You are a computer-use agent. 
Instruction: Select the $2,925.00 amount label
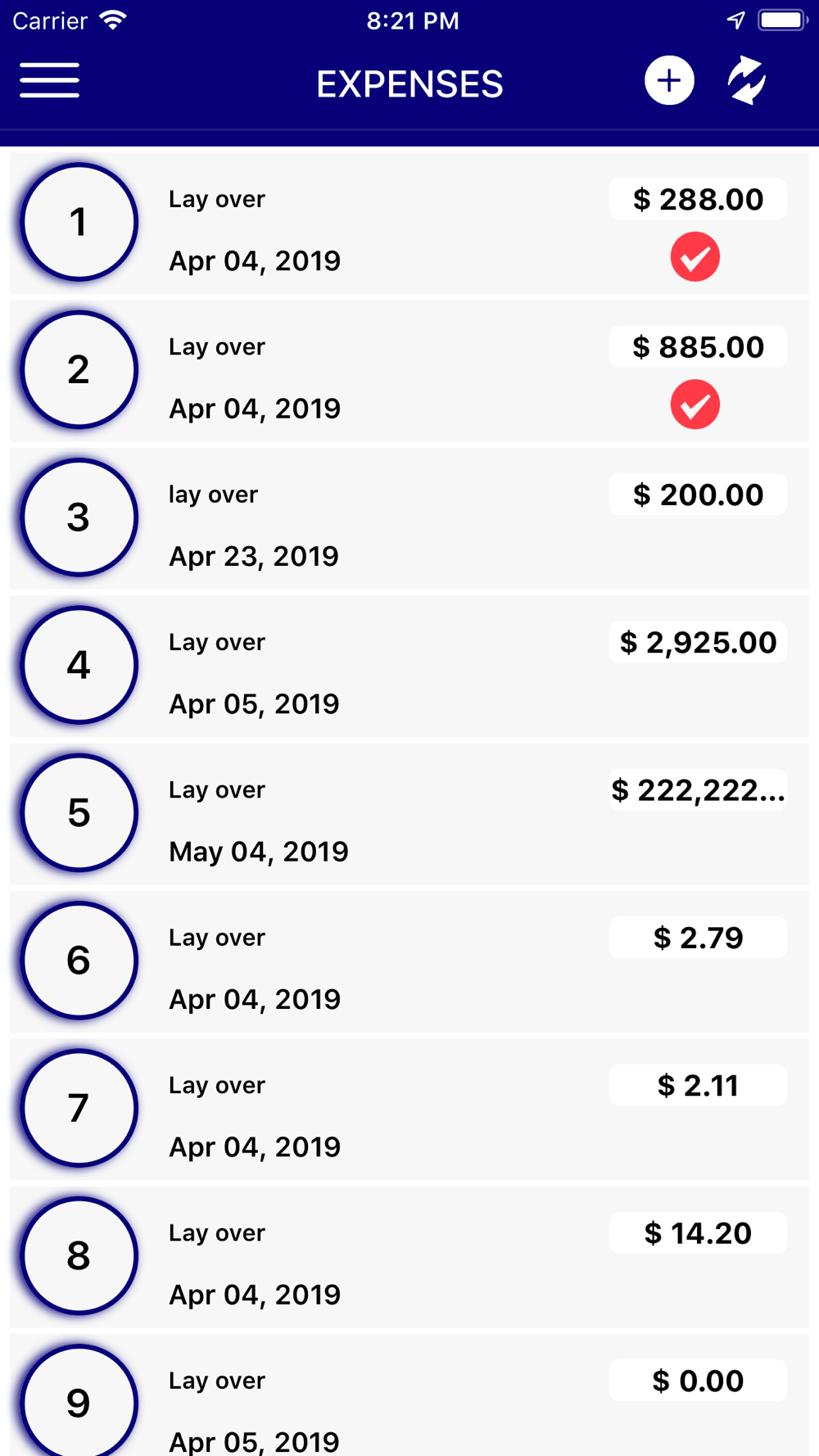coord(698,642)
